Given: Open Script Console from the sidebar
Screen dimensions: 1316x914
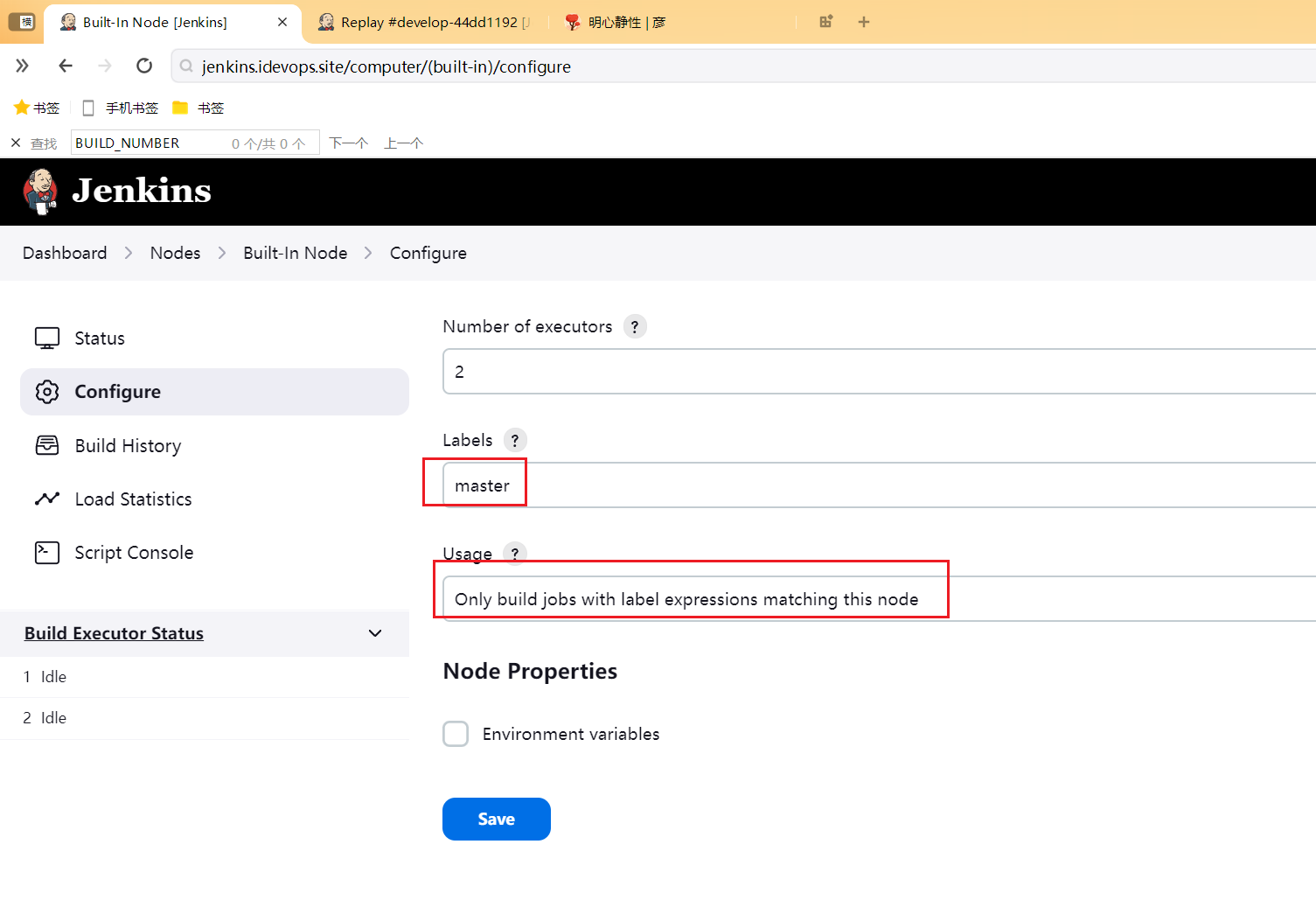Looking at the screenshot, I should pyautogui.click(x=214, y=553).
